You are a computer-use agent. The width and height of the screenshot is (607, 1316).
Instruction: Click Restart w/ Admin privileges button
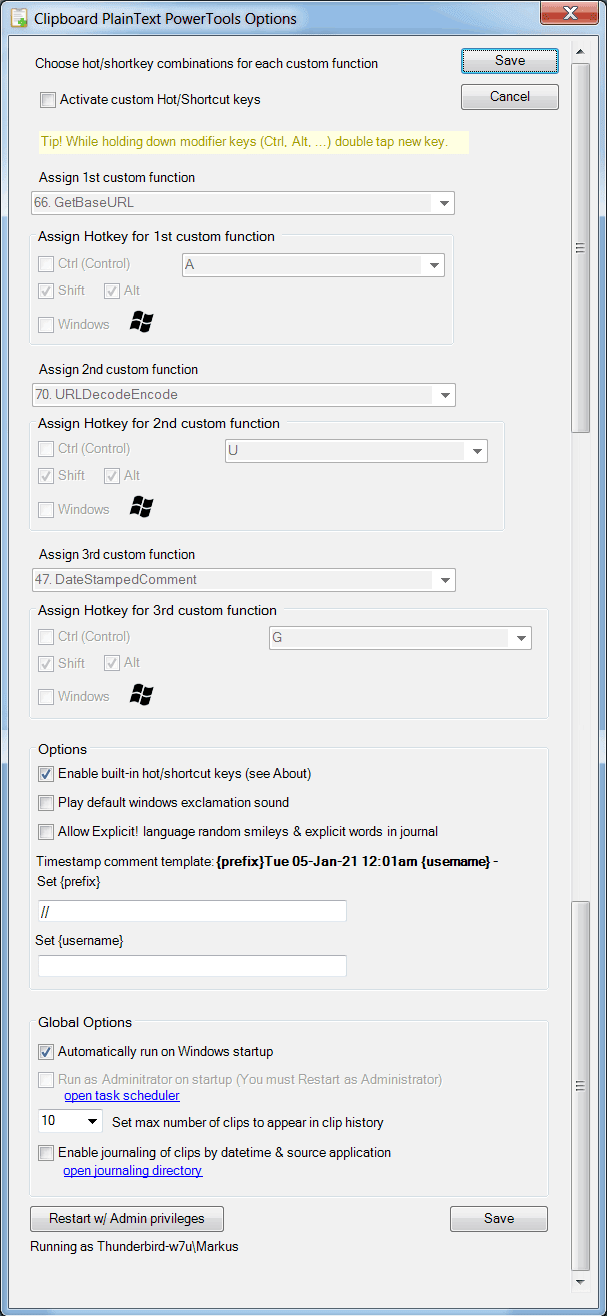(127, 1219)
